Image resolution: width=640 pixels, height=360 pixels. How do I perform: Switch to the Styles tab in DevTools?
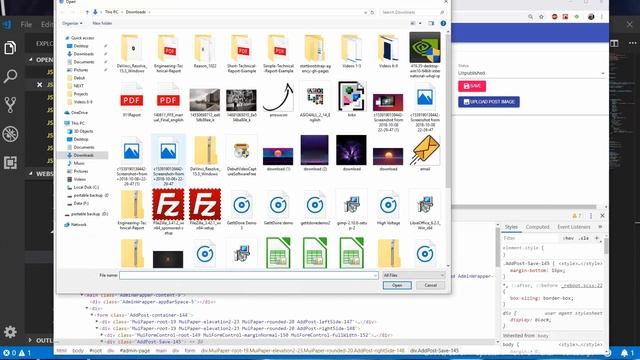[x=511, y=227]
